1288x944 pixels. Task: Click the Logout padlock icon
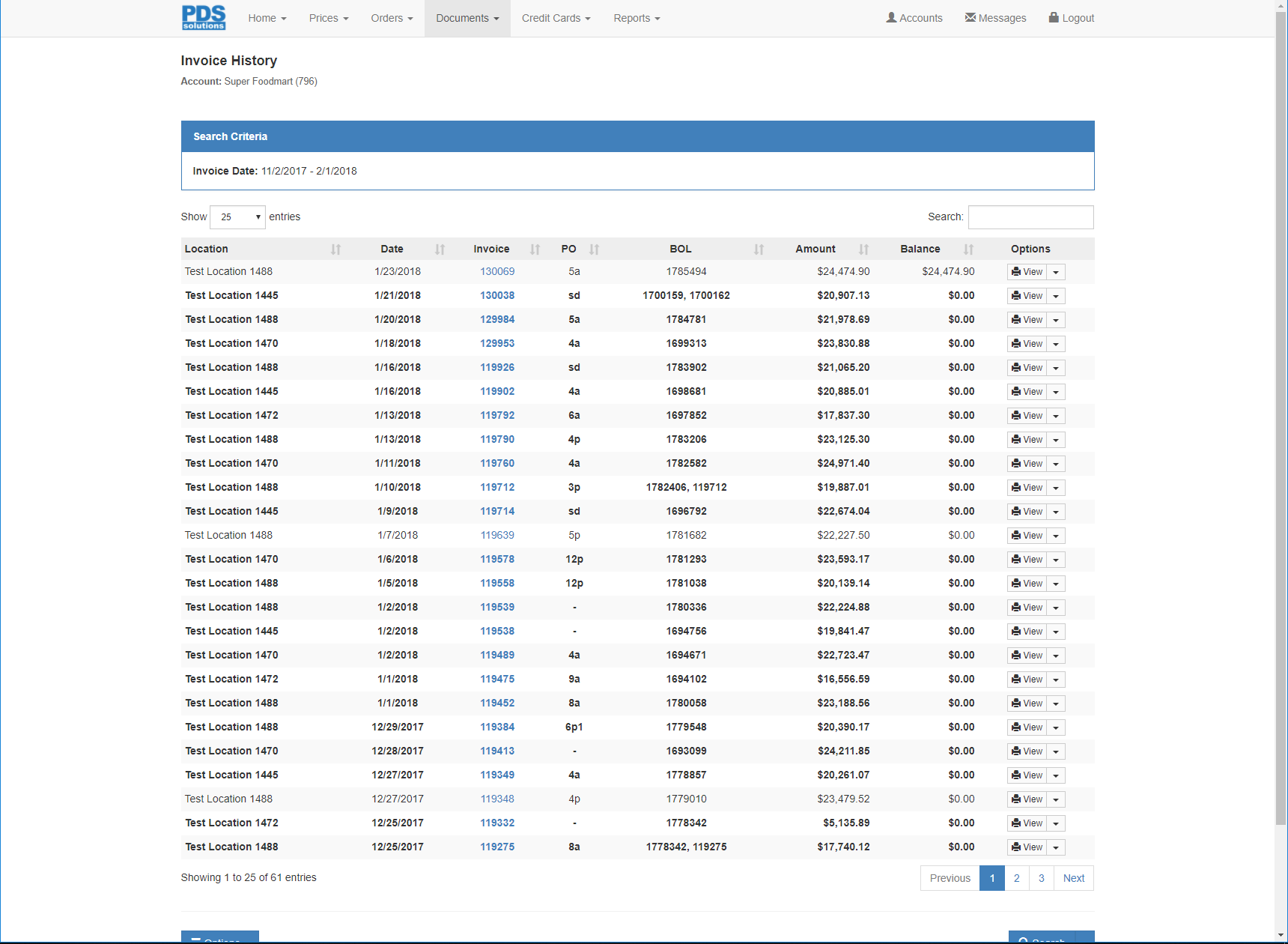tap(1053, 17)
